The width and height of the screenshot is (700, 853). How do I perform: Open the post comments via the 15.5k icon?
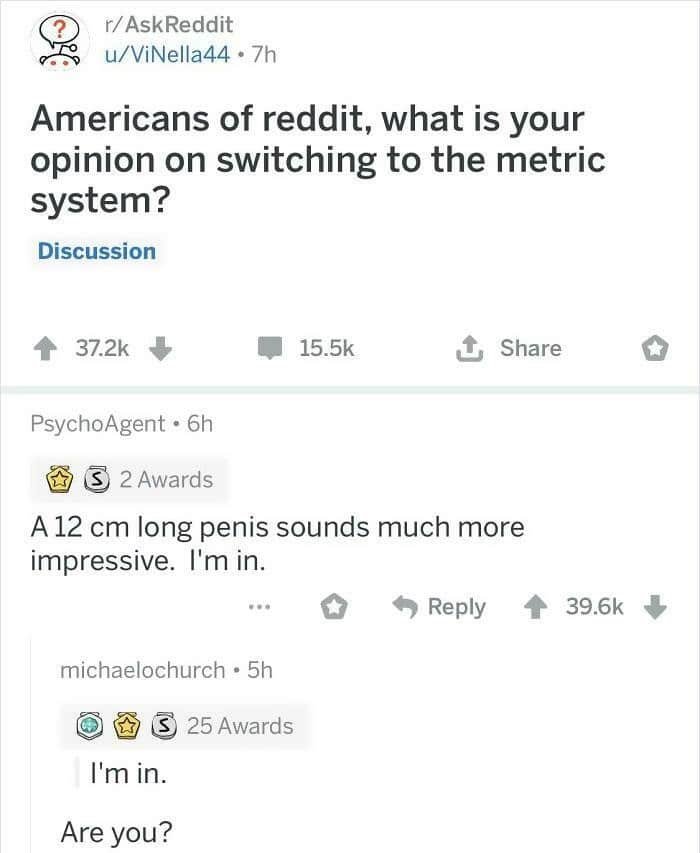tap(270, 348)
